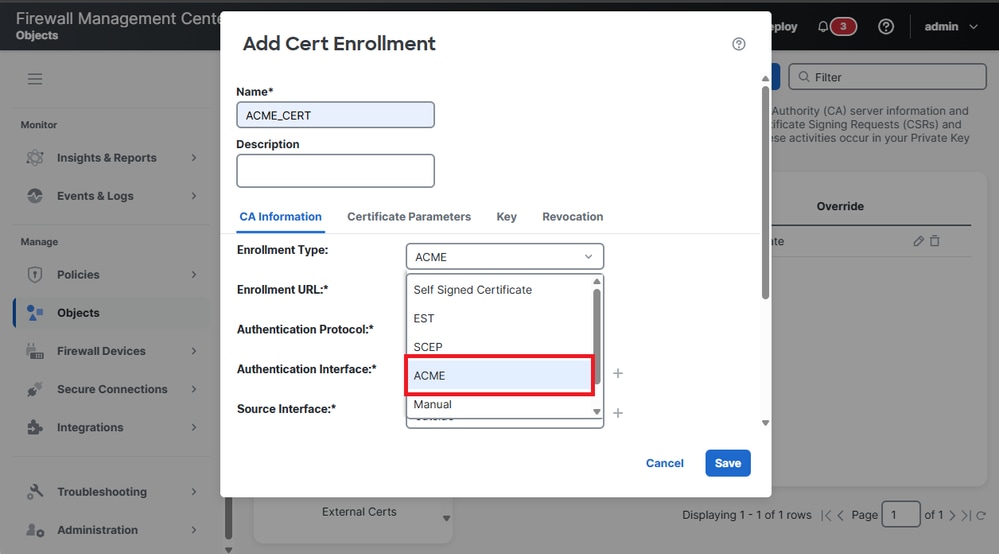This screenshot has width=999, height=554.
Task: Click the edit pencil icon in Override column
Action: (919, 241)
